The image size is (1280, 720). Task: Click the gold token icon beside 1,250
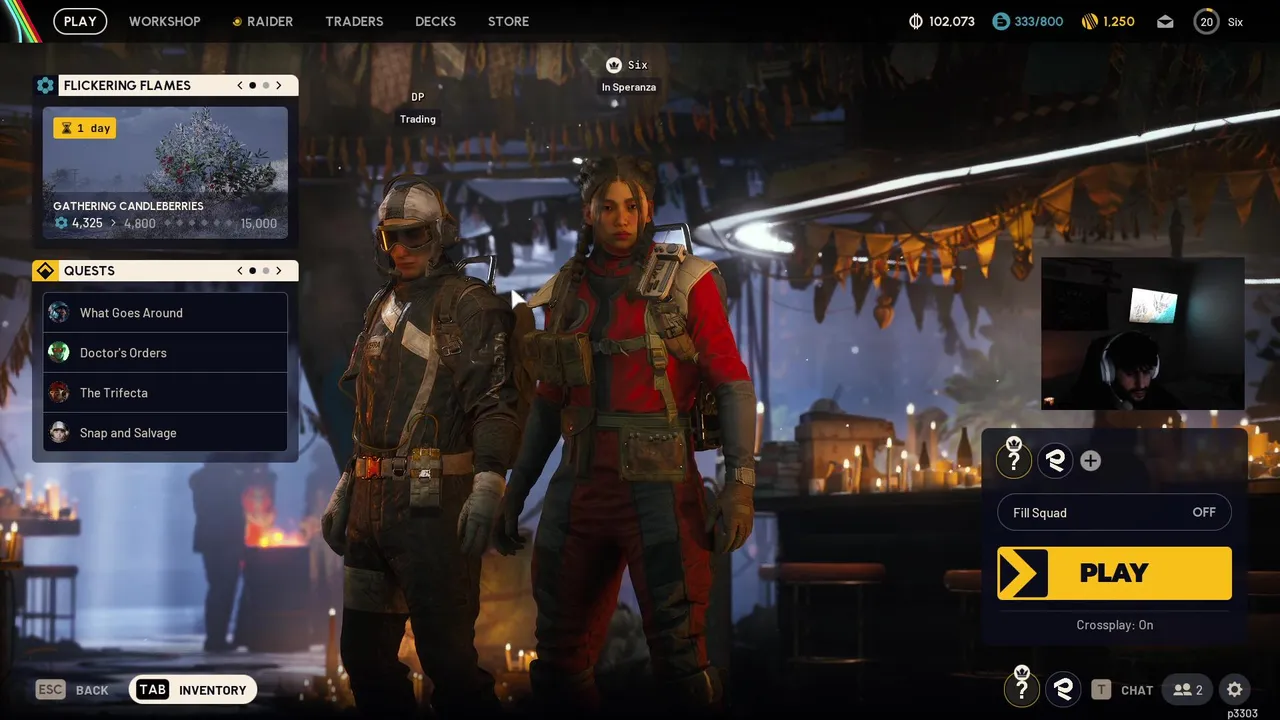tap(1090, 21)
